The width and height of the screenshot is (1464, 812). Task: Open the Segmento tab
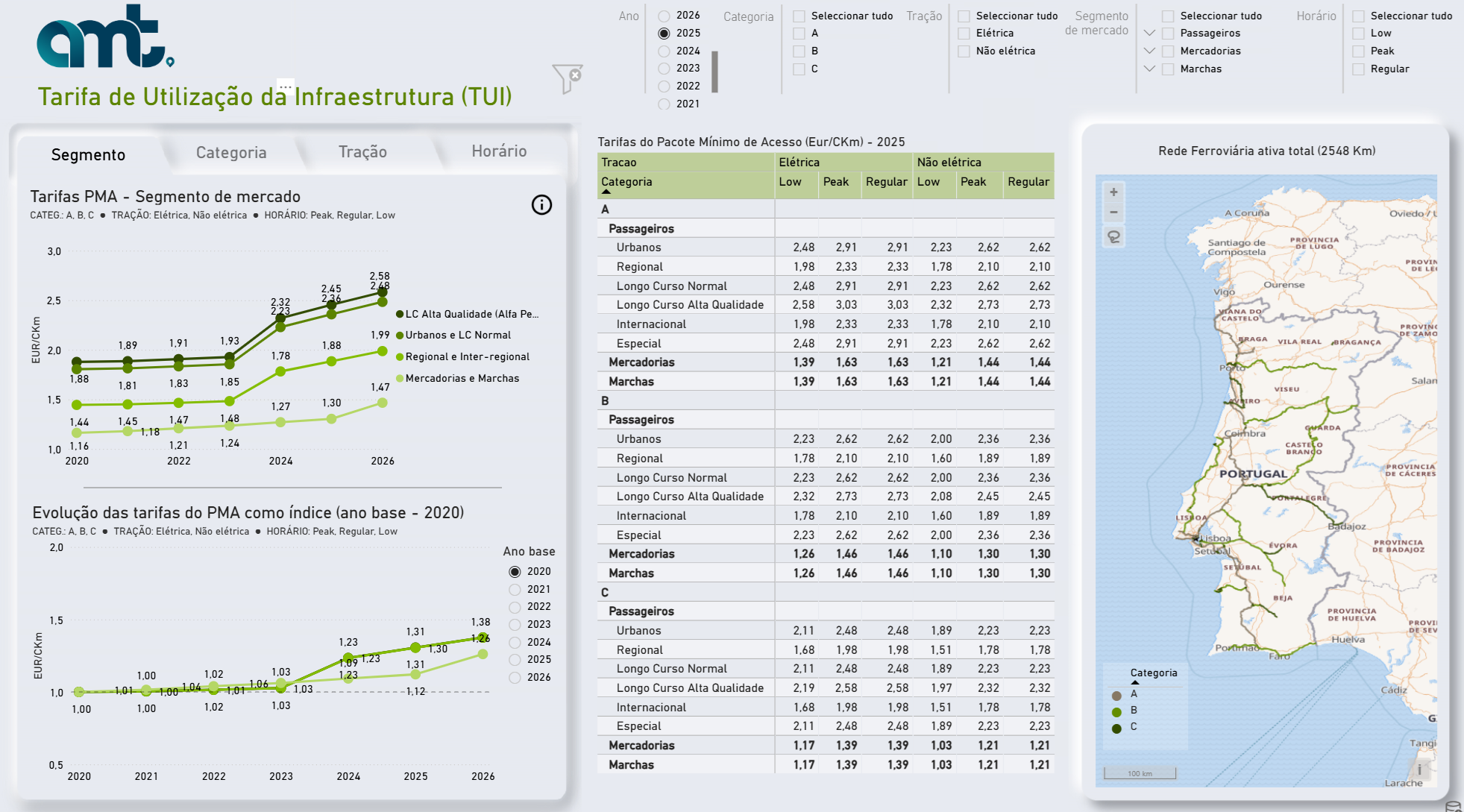[88, 154]
